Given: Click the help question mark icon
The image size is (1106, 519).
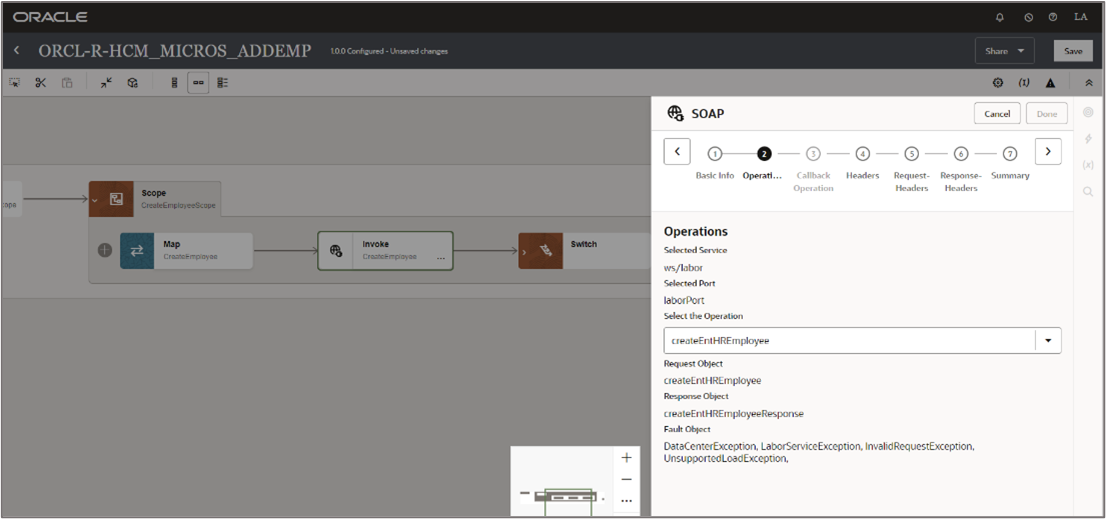Looking at the screenshot, I should tap(1053, 17).
